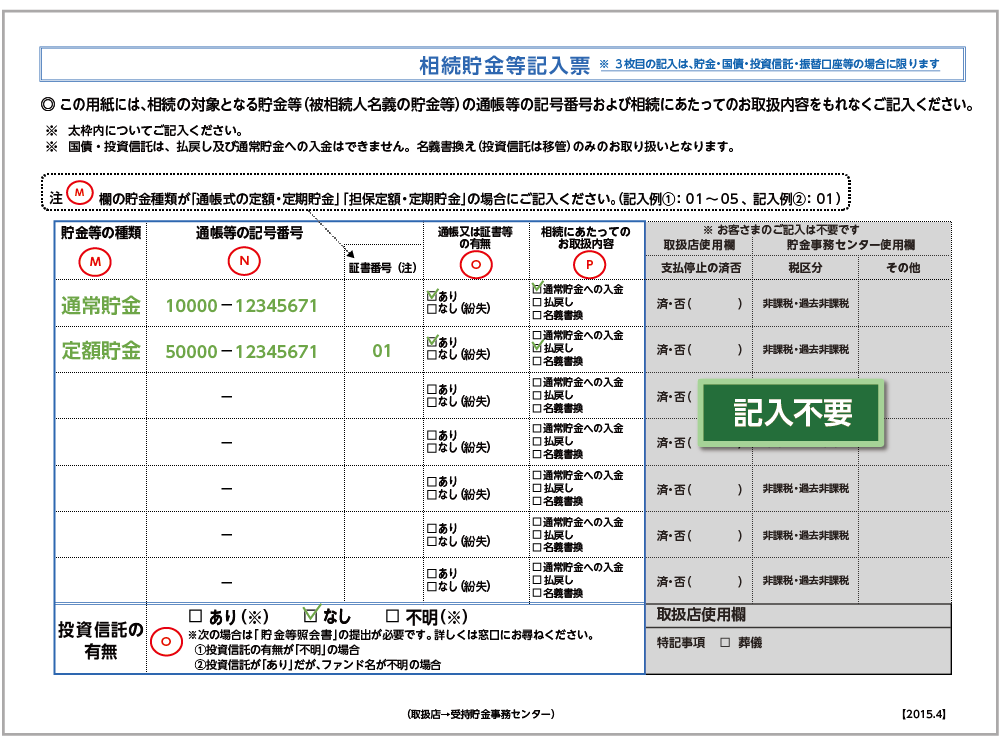Click the 証書番号(注) sub-header

(382, 268)
